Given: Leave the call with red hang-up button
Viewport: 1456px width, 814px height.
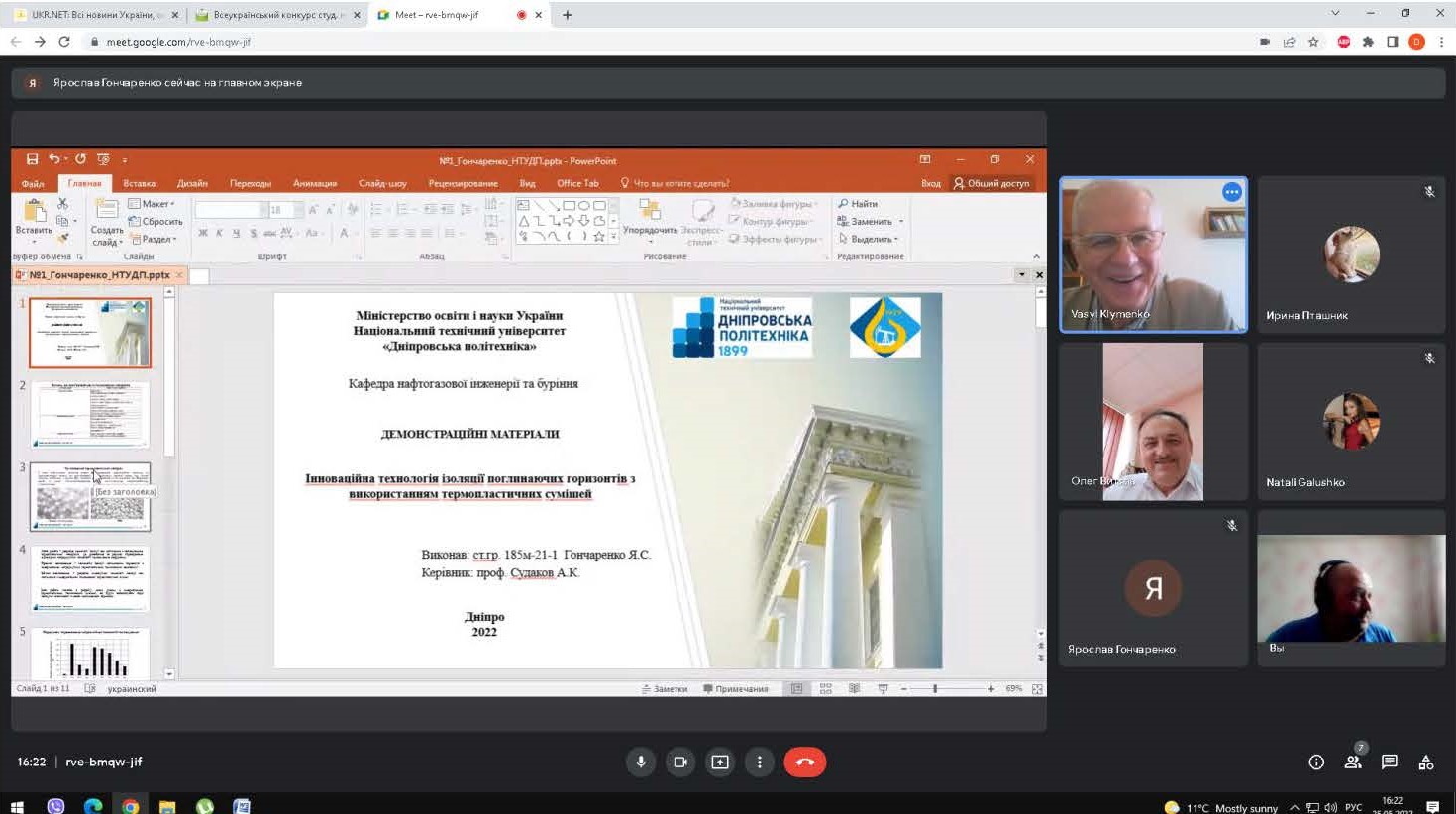Looking at the screenshot, I should pos(804,762).
